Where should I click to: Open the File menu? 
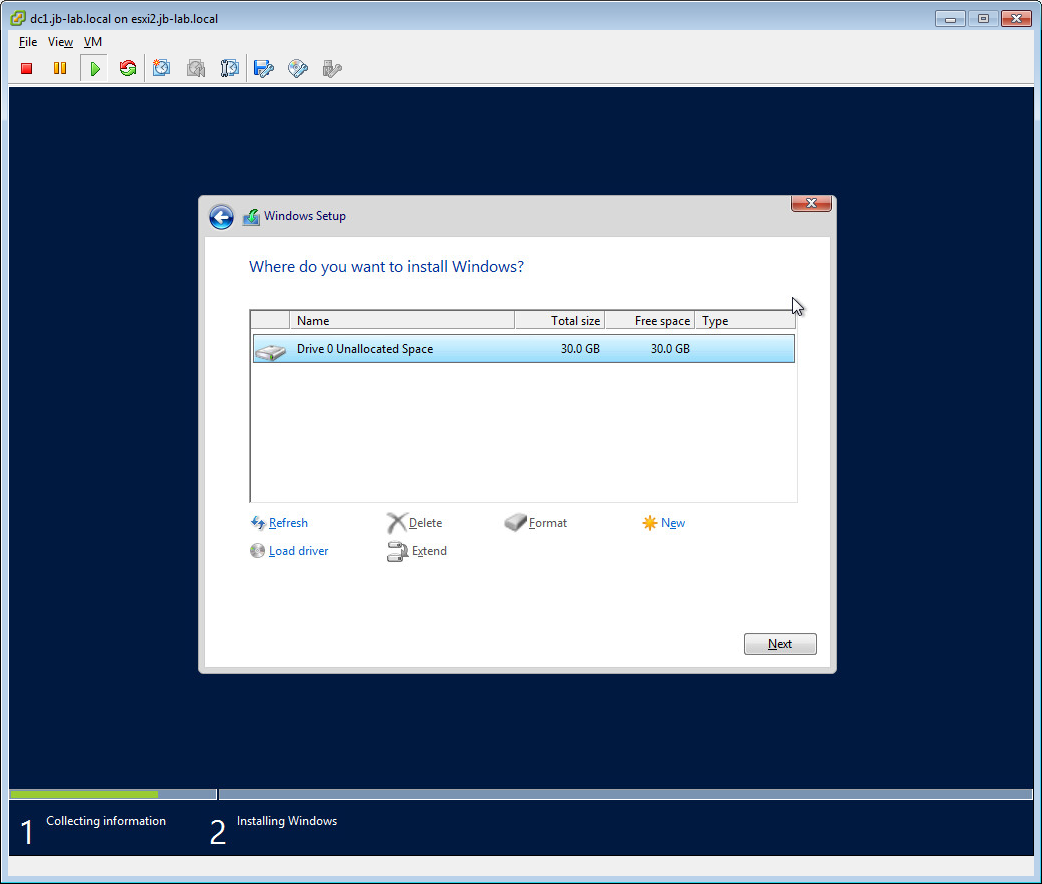[x=28, y=42]
